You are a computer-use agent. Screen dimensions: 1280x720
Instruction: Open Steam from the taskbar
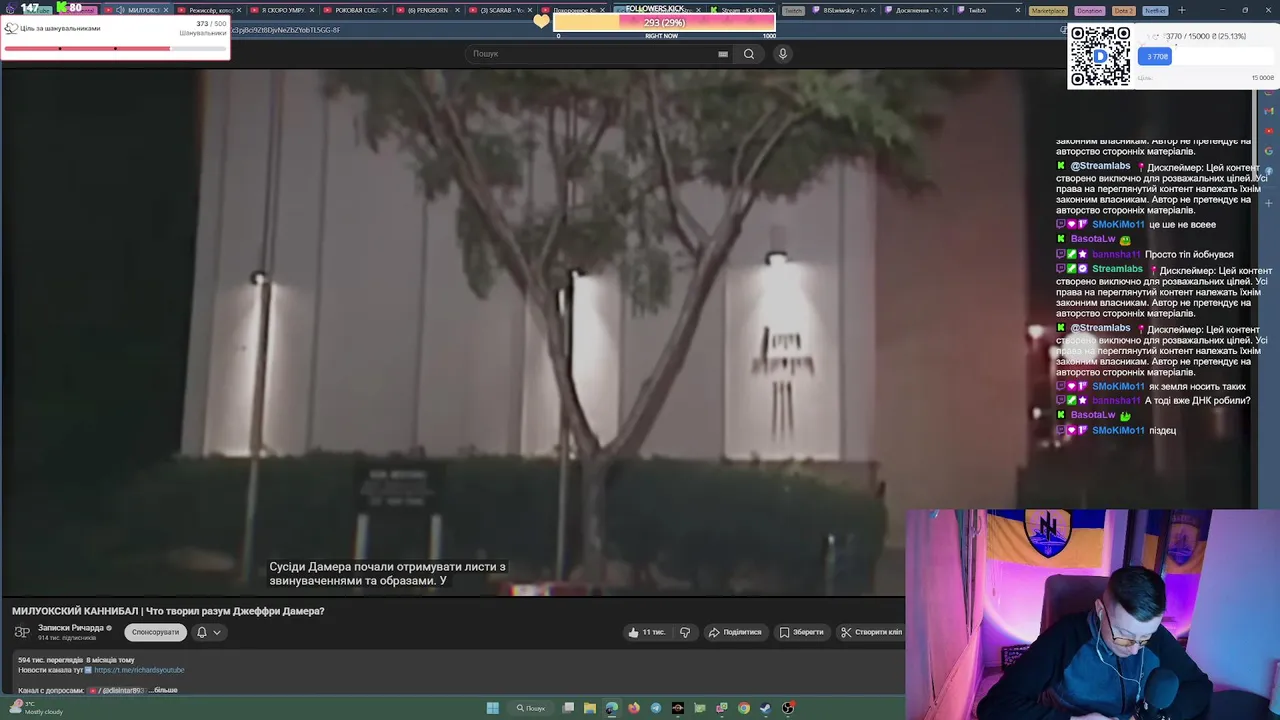point(766,708)
